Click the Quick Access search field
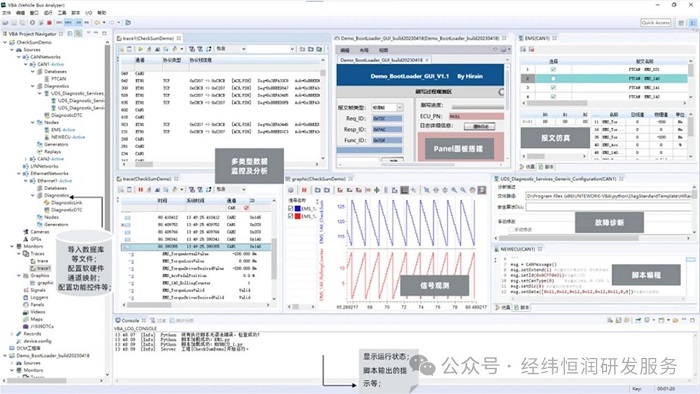Screen dimensions: 700x394 pos(655,22)
